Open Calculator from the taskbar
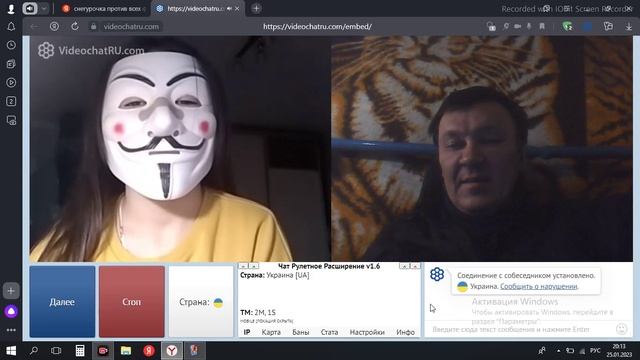 click(x=80, y=351)
